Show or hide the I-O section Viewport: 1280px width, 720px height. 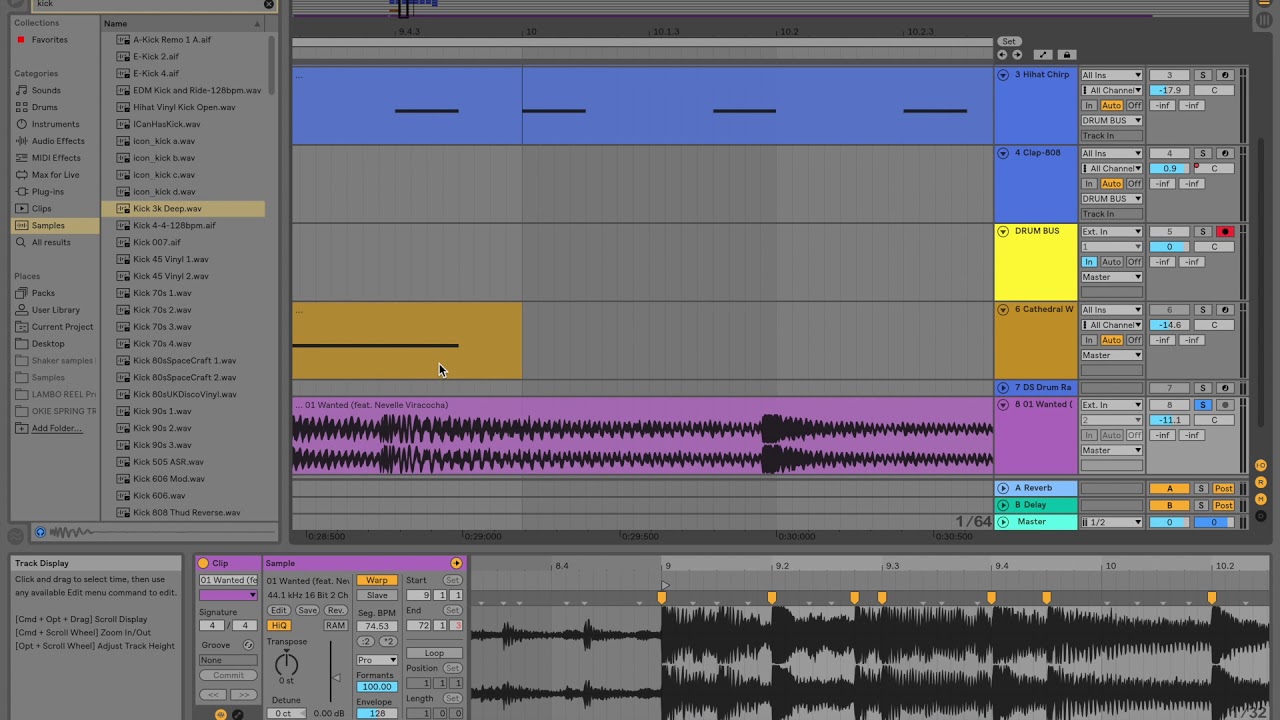pyautogui.click(x=1261, y=466)
